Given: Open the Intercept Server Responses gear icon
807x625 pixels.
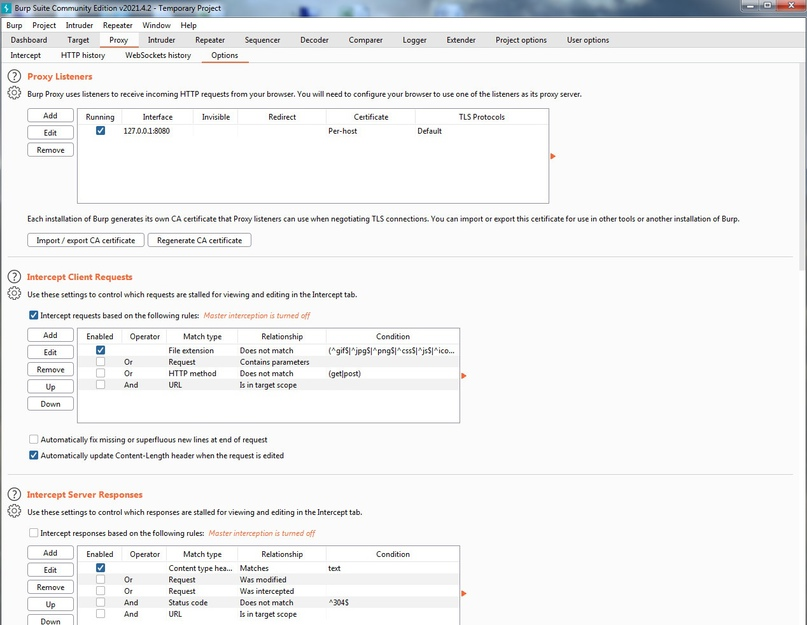Looking at the screenshot, I should point(14,511).
